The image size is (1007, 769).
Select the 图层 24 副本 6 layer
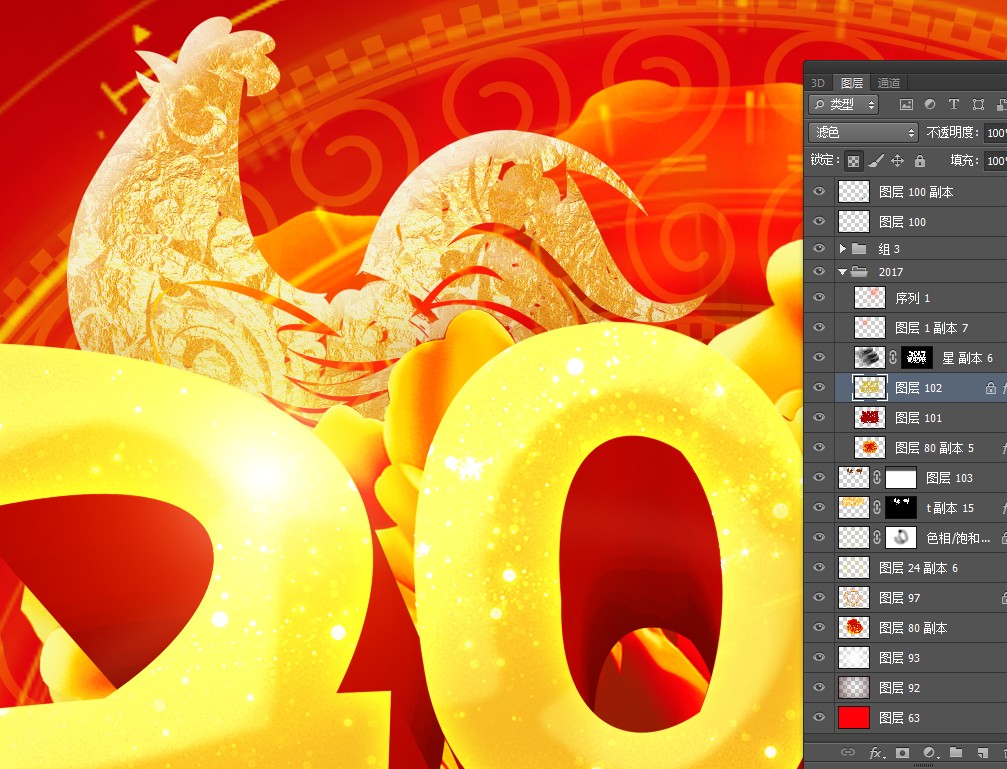tap(918, 568)
